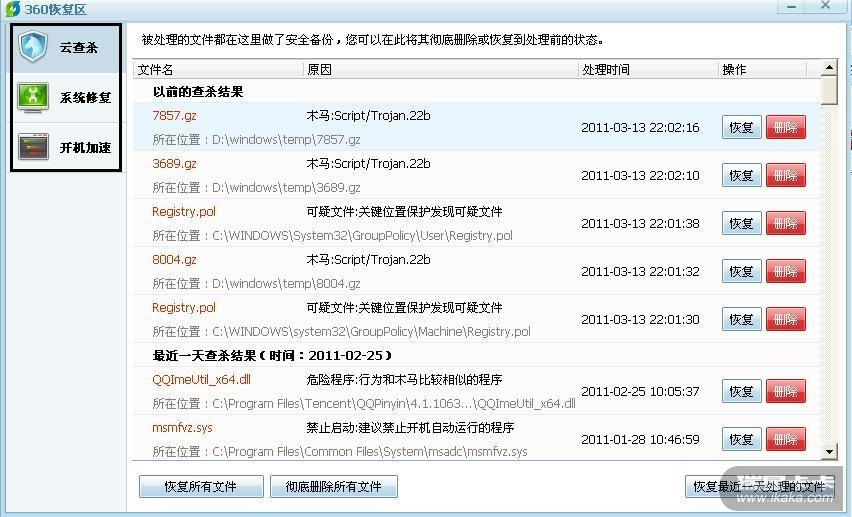
Task: Click group header 以前的查杀结果
Action: [198, 92]
